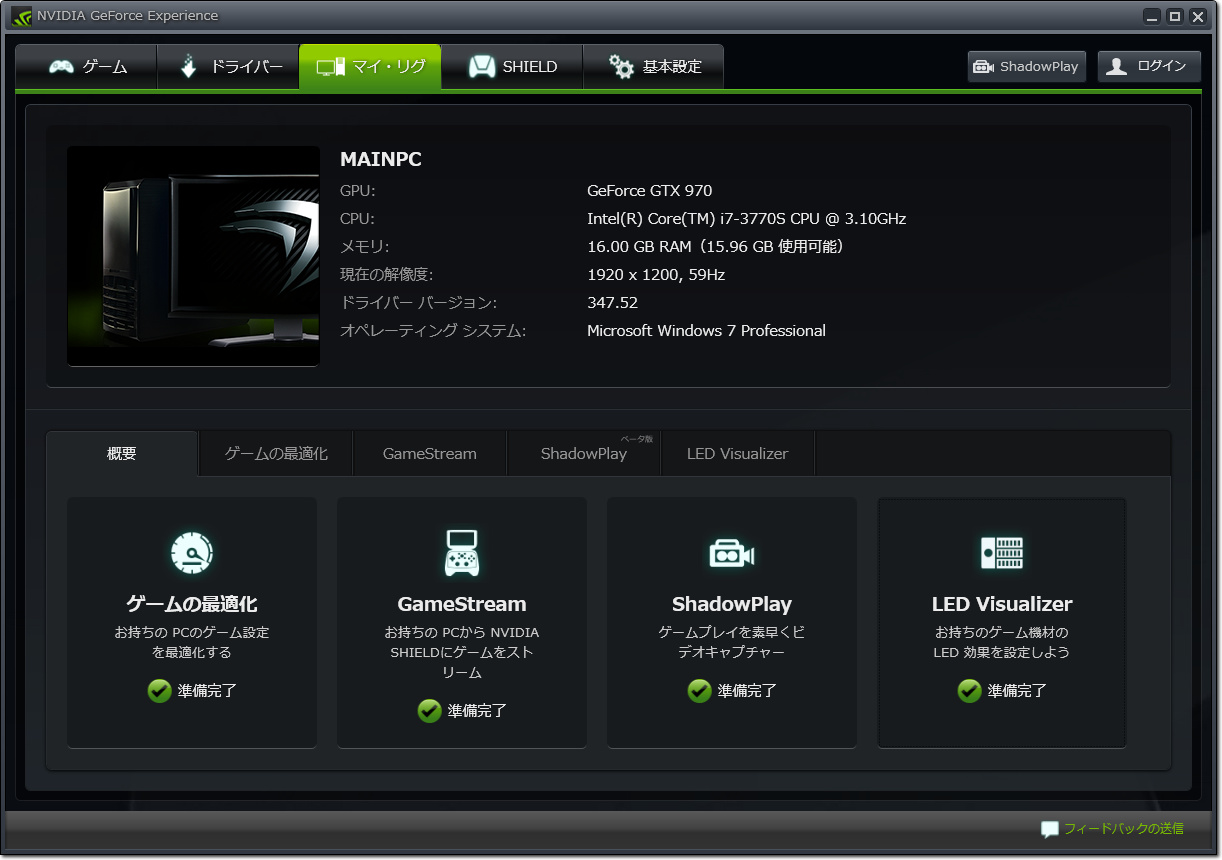Click the フィードバックの送信 link
The width and height of the screenshot is (1222, 860).
(x=1123, y=829)
